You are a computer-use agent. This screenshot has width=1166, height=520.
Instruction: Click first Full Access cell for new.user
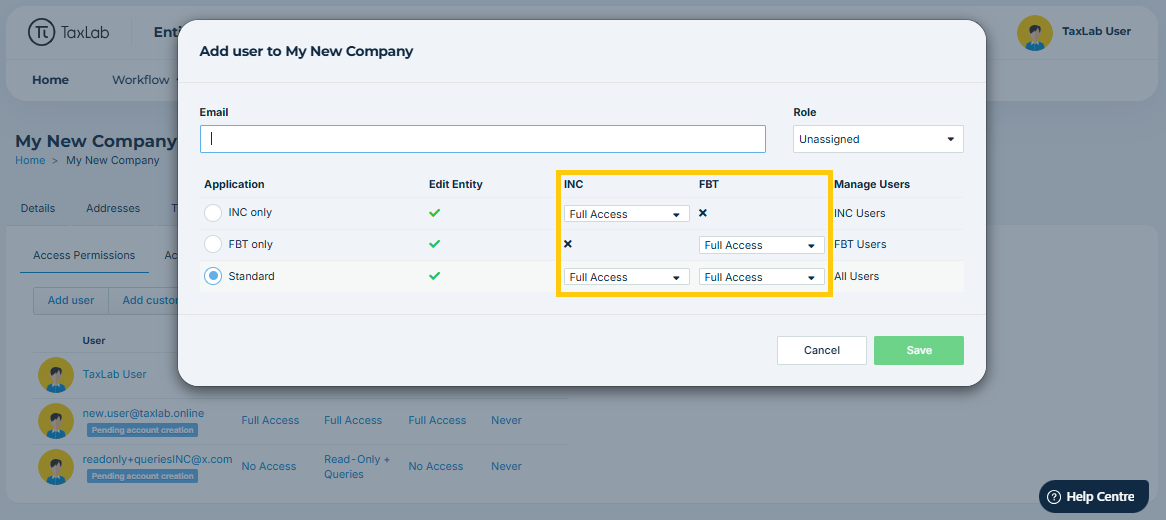pos(270,420)
